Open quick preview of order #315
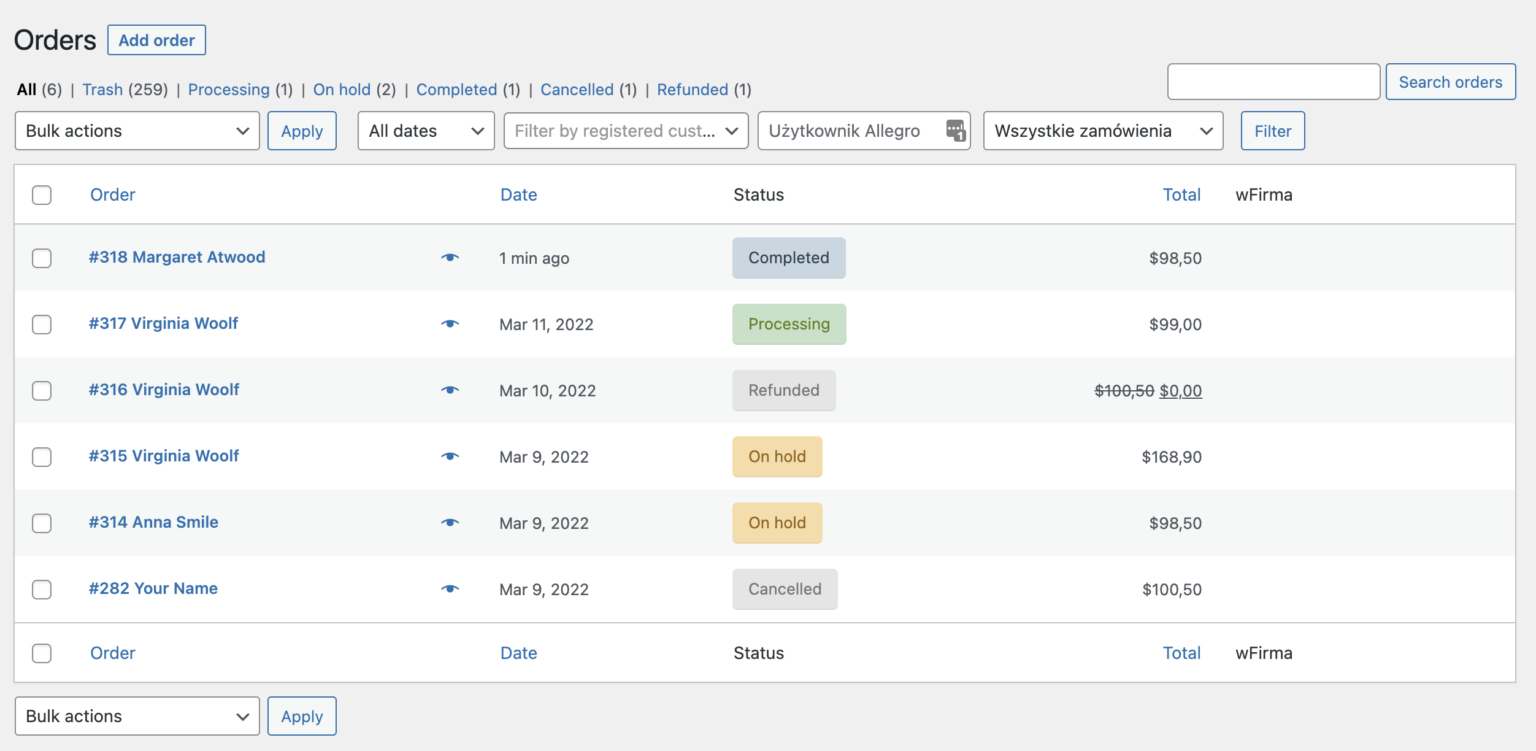The image size is (1536, 751). [449, 456]
